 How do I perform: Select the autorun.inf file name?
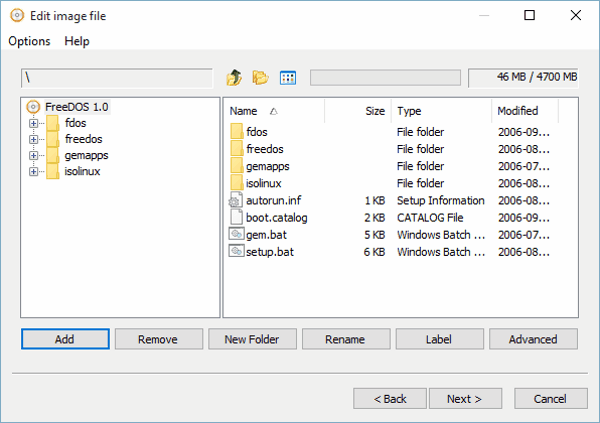[273, 200]
